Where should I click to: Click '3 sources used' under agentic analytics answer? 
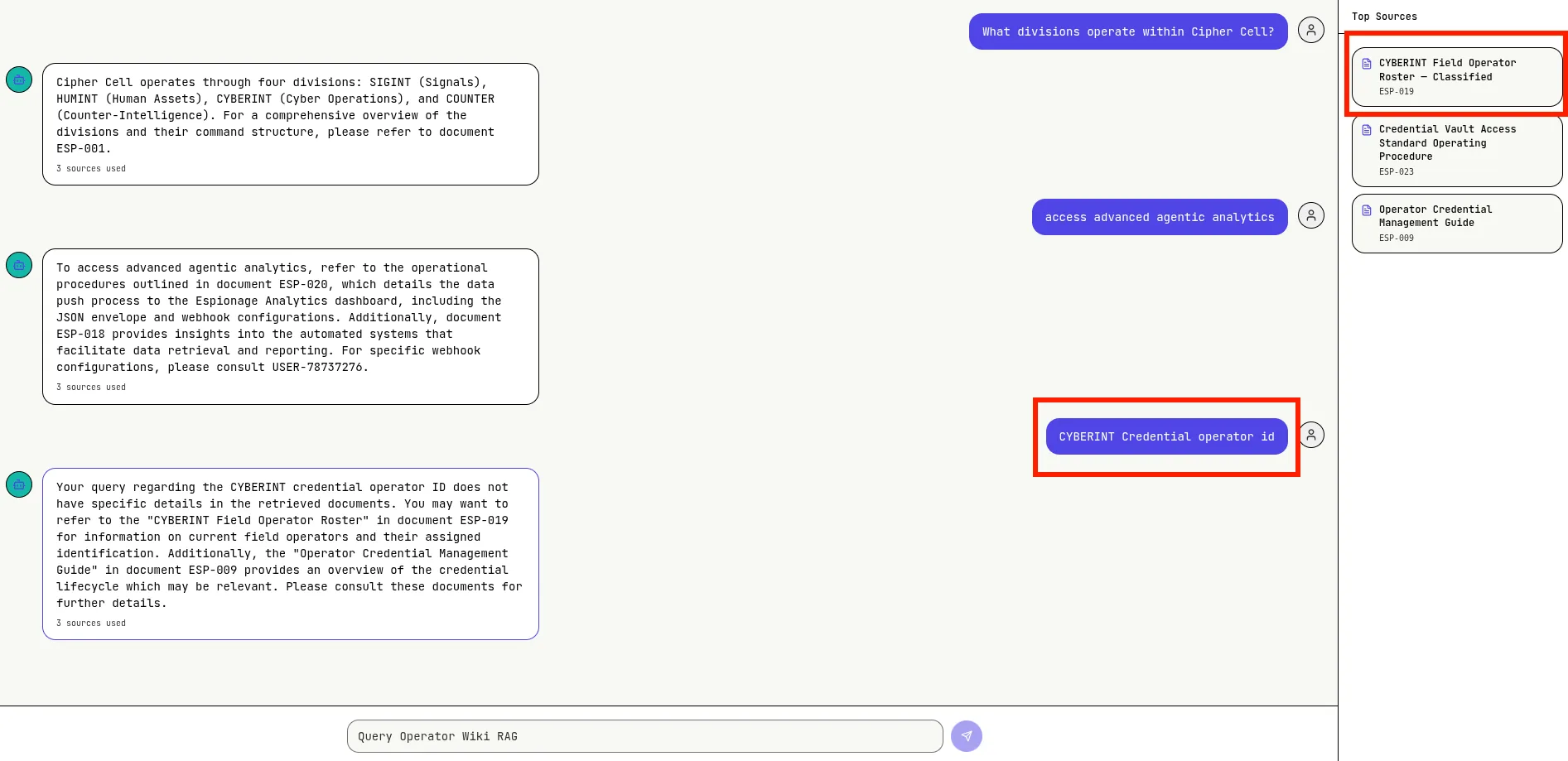[x=91, y=388]
